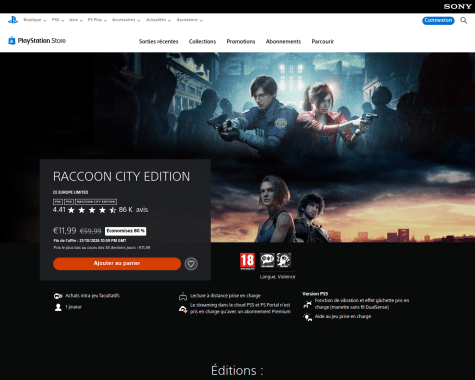Open the Sorties récentes tab

pyautogui.click(x=159, y=42)
